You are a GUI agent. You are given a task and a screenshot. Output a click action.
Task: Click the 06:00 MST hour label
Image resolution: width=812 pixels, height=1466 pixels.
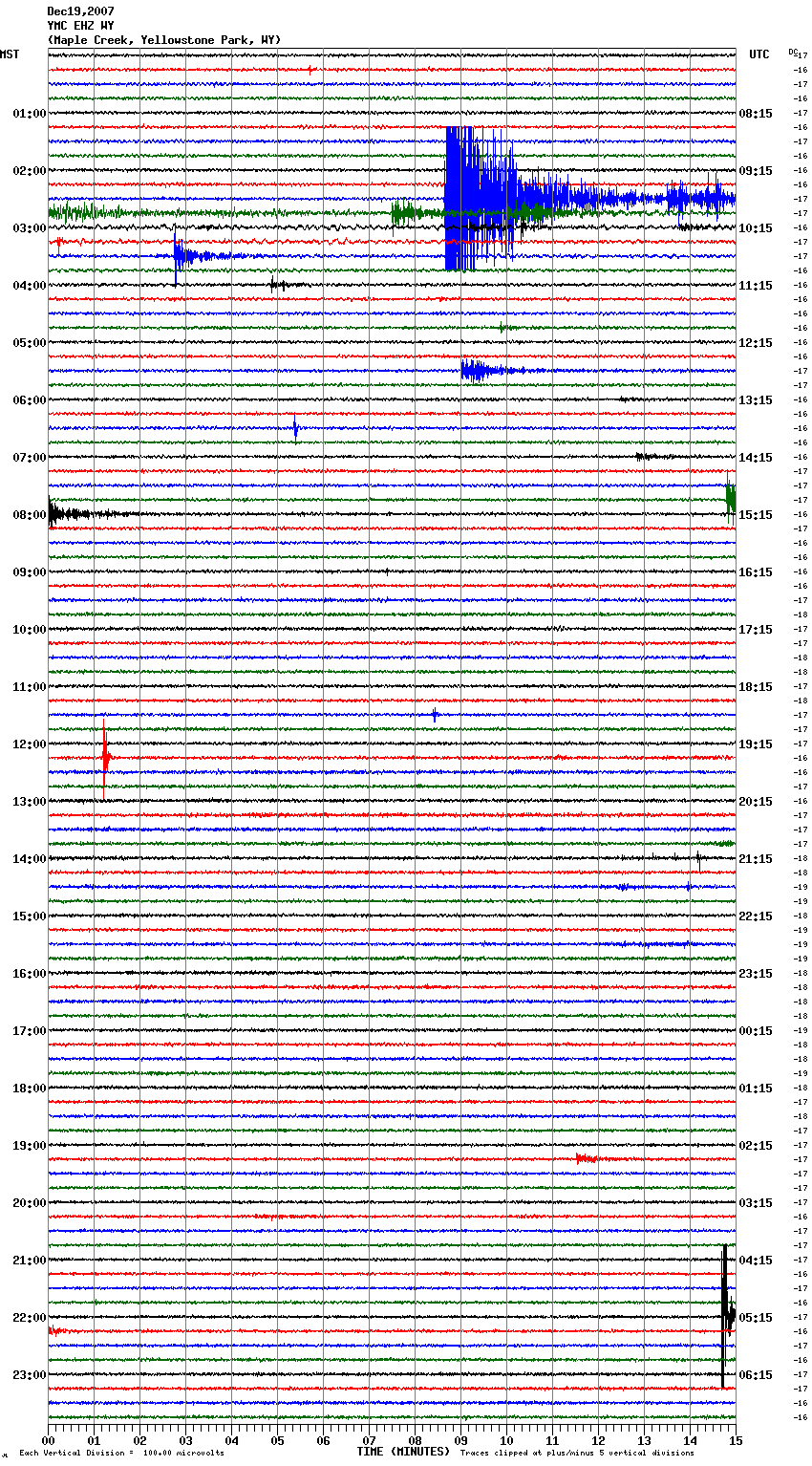pos(30,400)
